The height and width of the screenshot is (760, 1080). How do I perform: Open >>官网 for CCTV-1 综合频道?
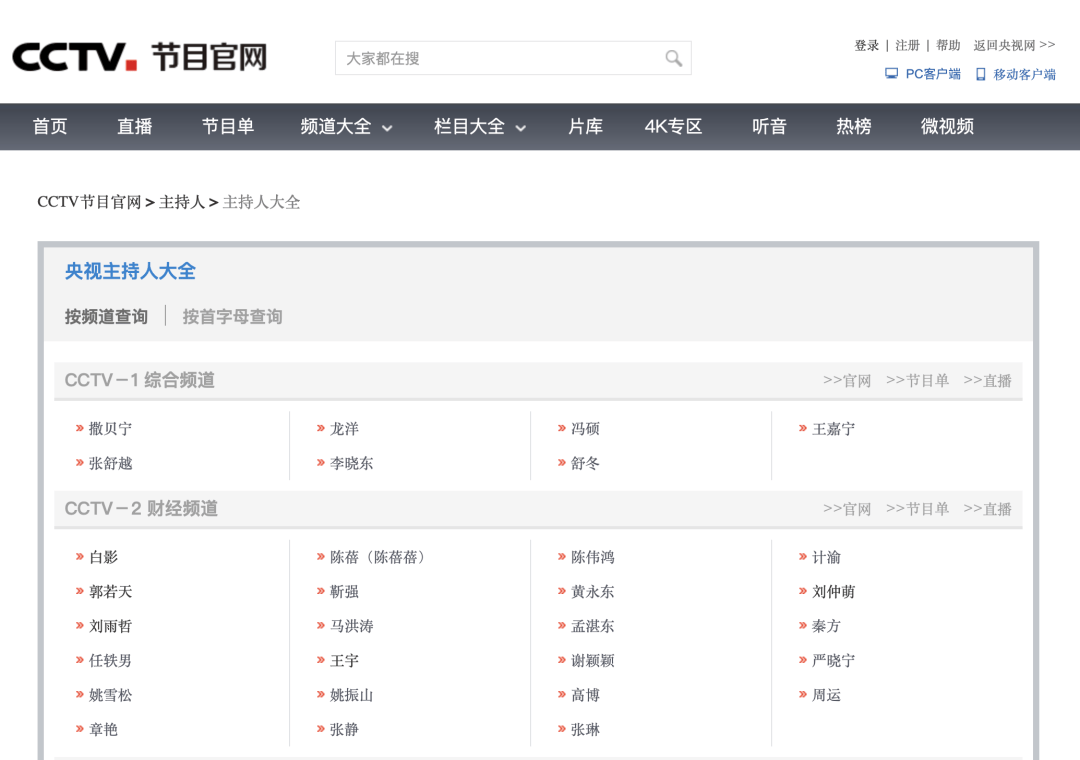(x=847, y=380)
